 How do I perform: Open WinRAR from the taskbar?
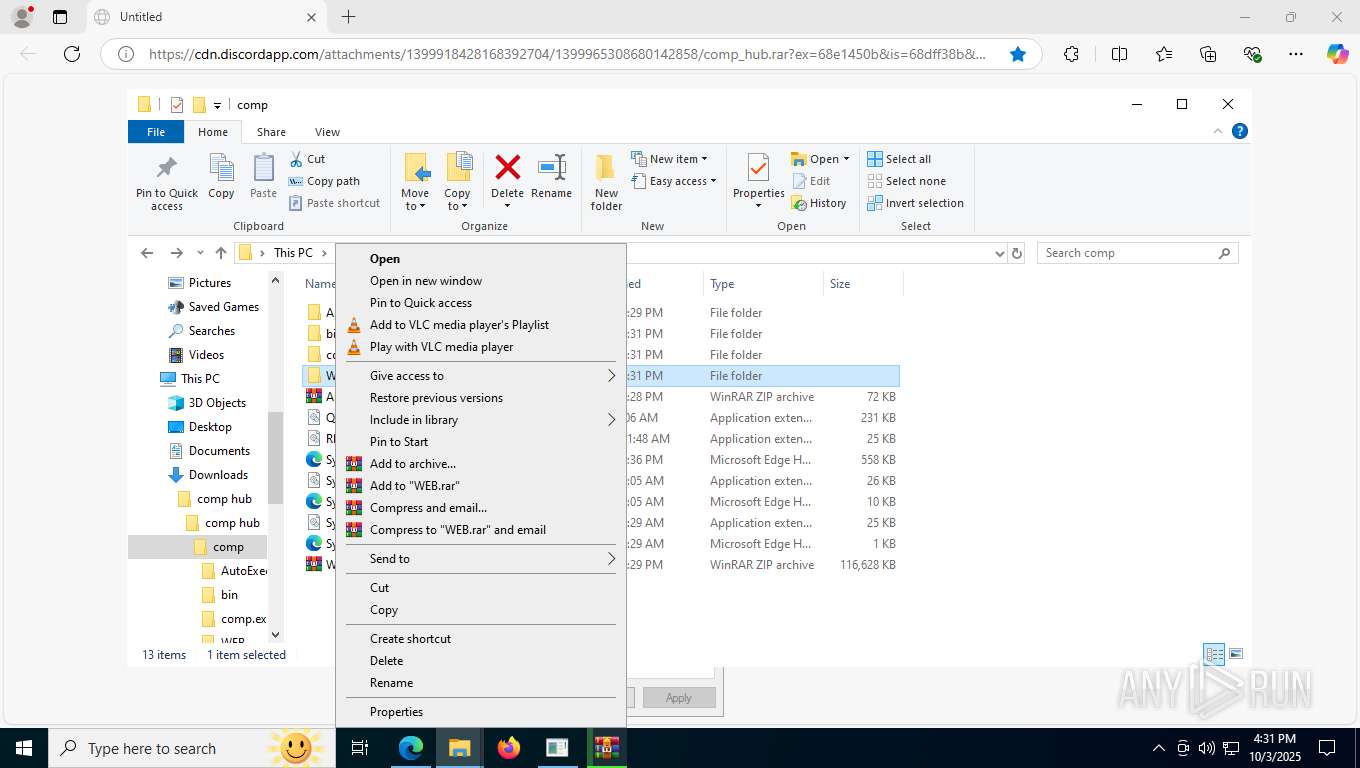pyautogui.click(x=606, y=747)
